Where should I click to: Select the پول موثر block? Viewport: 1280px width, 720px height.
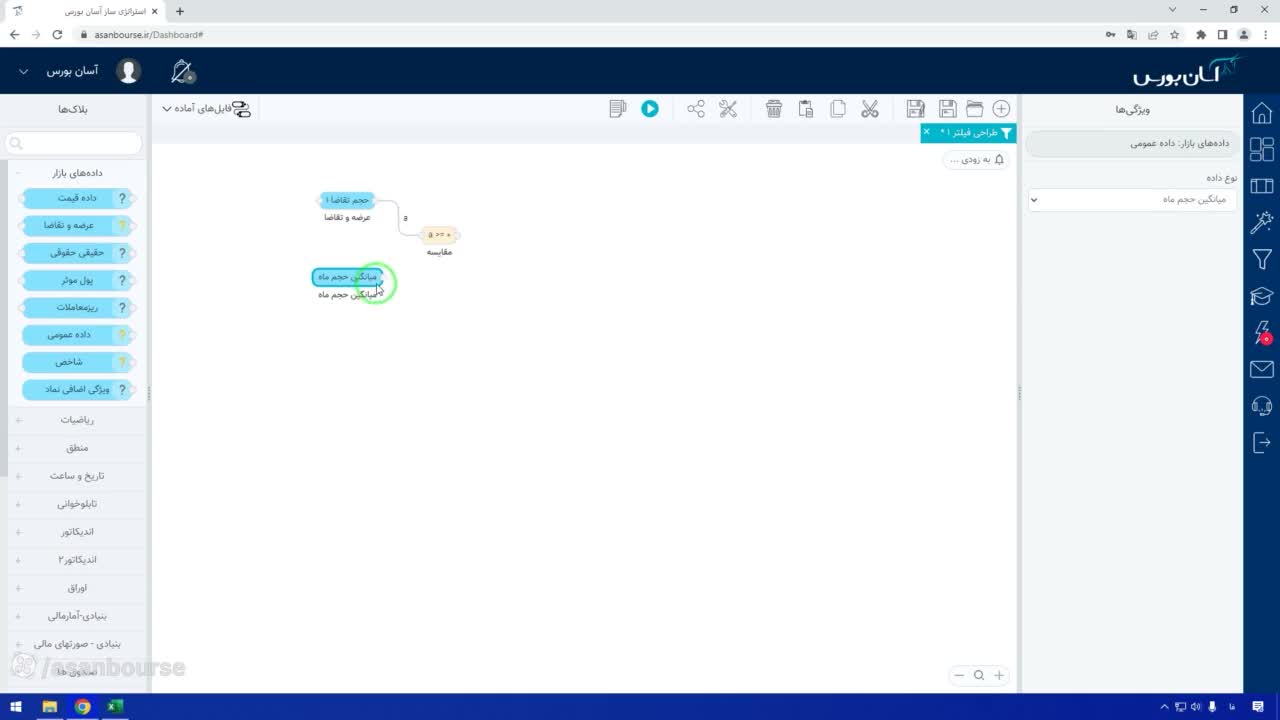coord(76,280)
